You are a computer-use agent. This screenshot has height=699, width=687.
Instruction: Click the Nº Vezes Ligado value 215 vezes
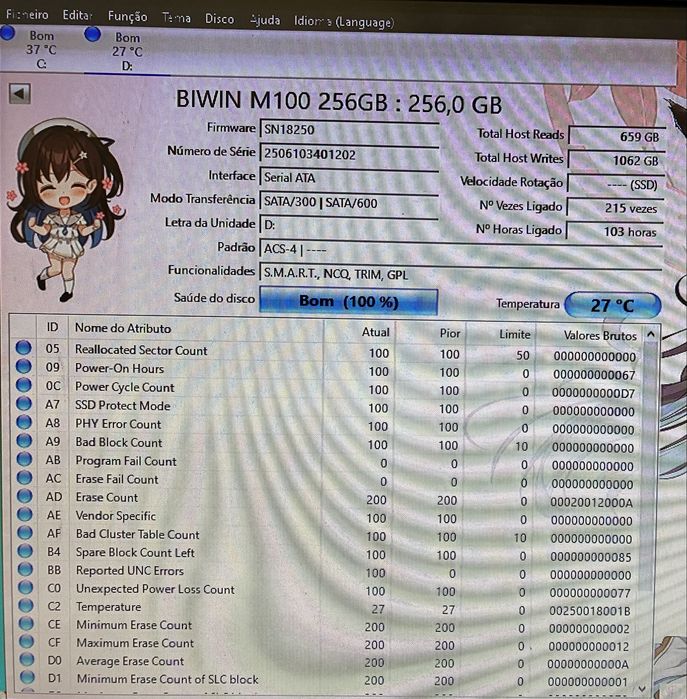615,208
